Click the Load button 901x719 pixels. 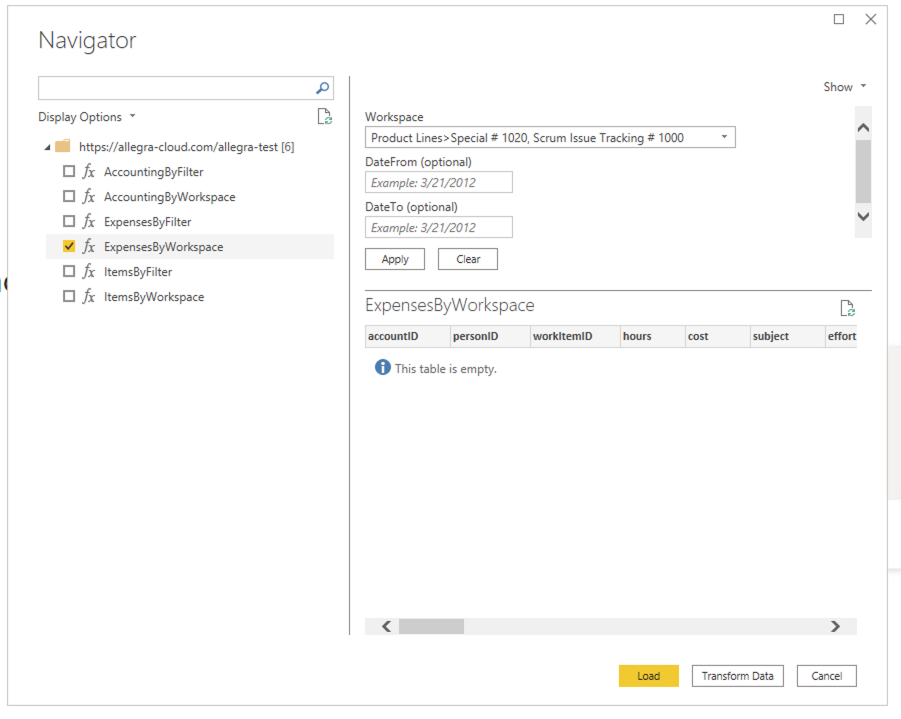pyautogui.click(x=648, y=676)
